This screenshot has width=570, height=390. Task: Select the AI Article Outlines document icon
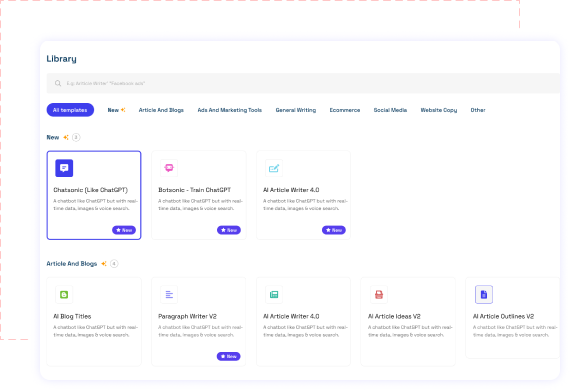tap(484, 294)
